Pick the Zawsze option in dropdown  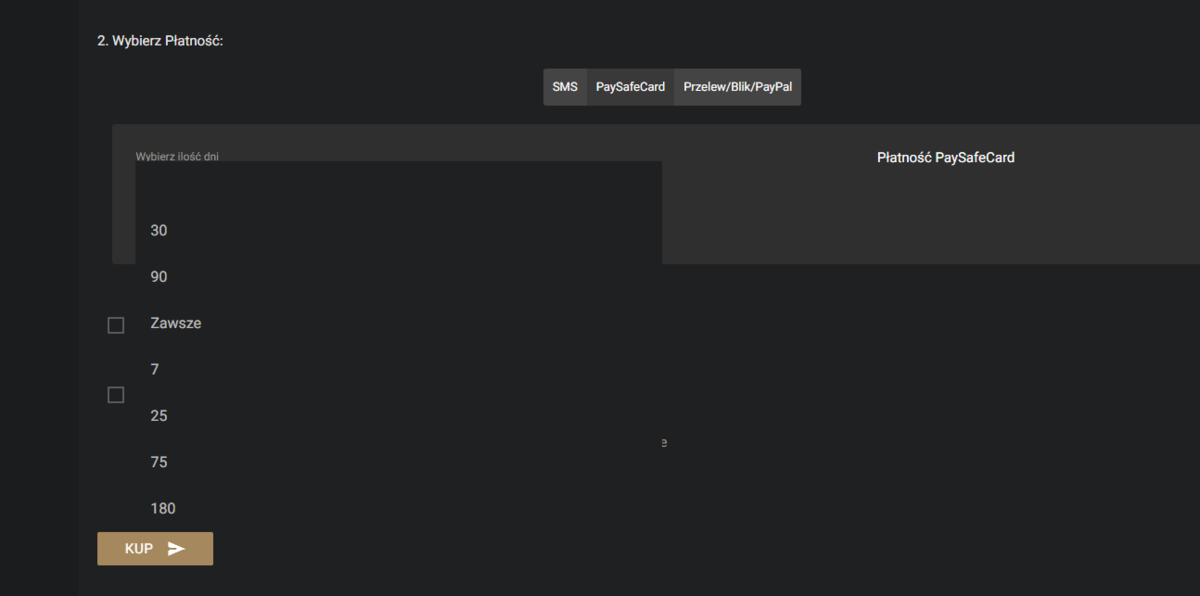coord(398,323)
